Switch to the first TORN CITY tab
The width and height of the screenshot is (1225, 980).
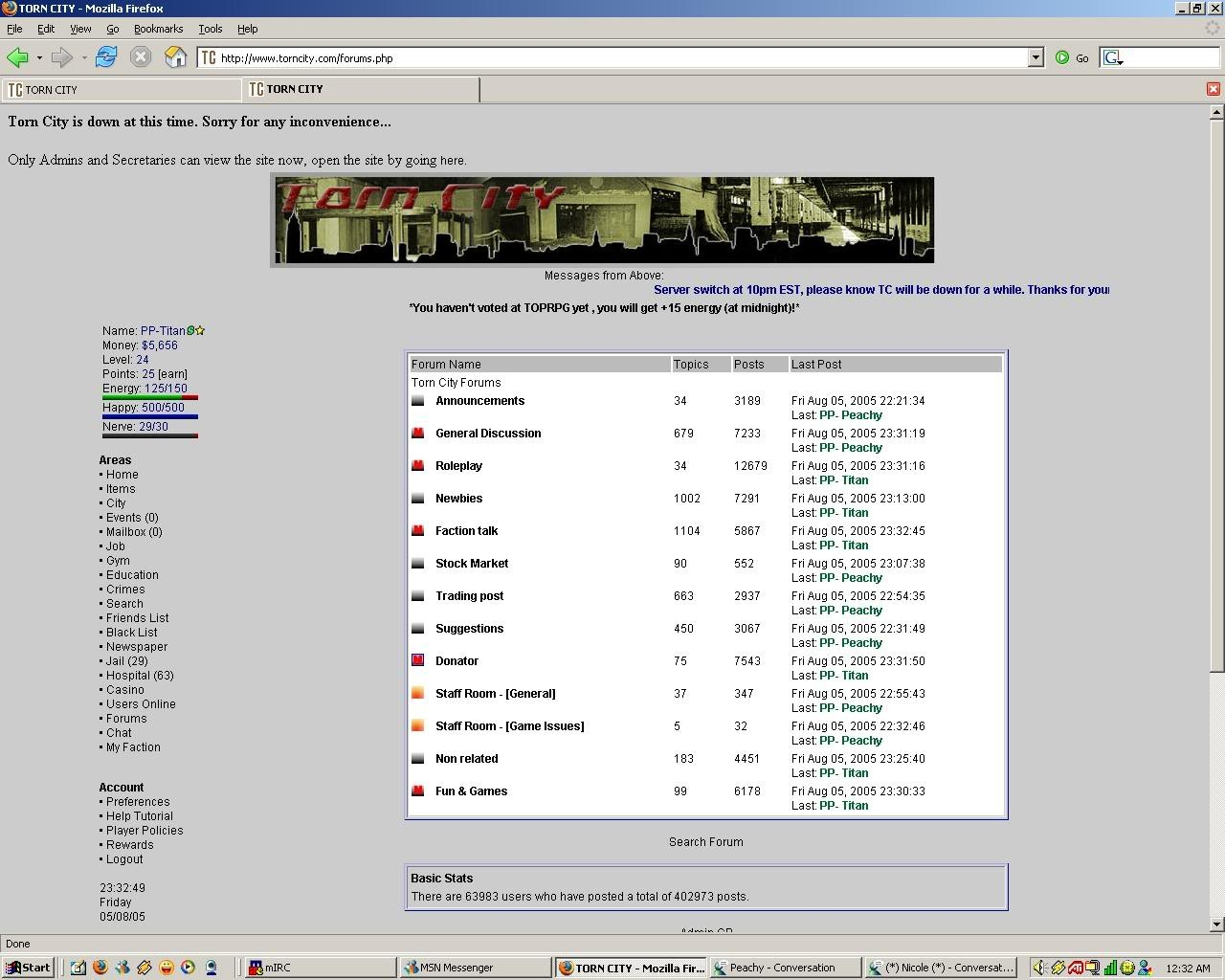click(x=121, y=90)
